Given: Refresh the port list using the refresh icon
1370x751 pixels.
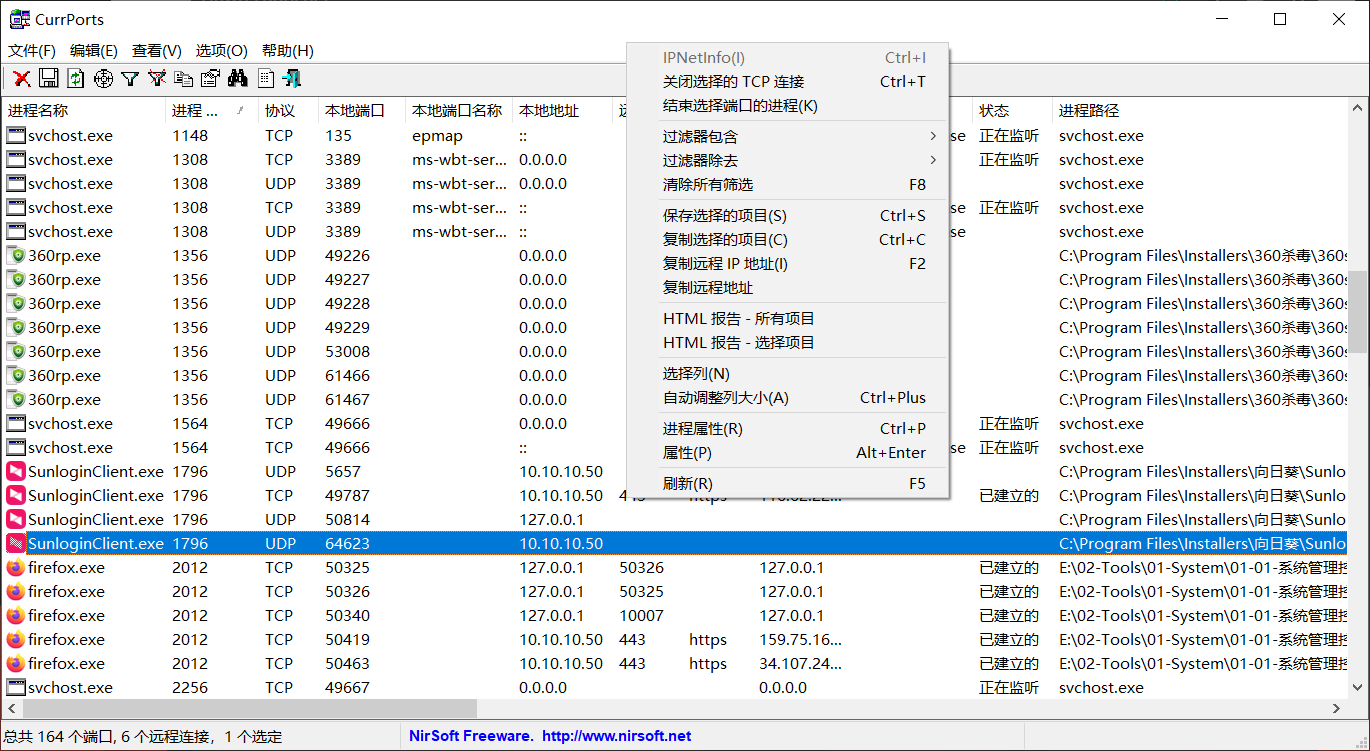Looking at the screenshot, I should [75, 78].
